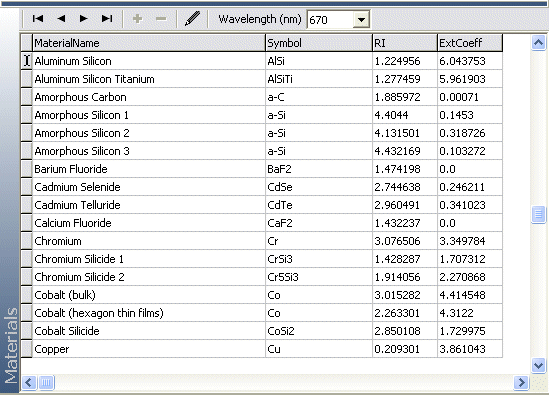Select the row header for Copper
This screenshot has width=549, height=395.
(27, 349)
